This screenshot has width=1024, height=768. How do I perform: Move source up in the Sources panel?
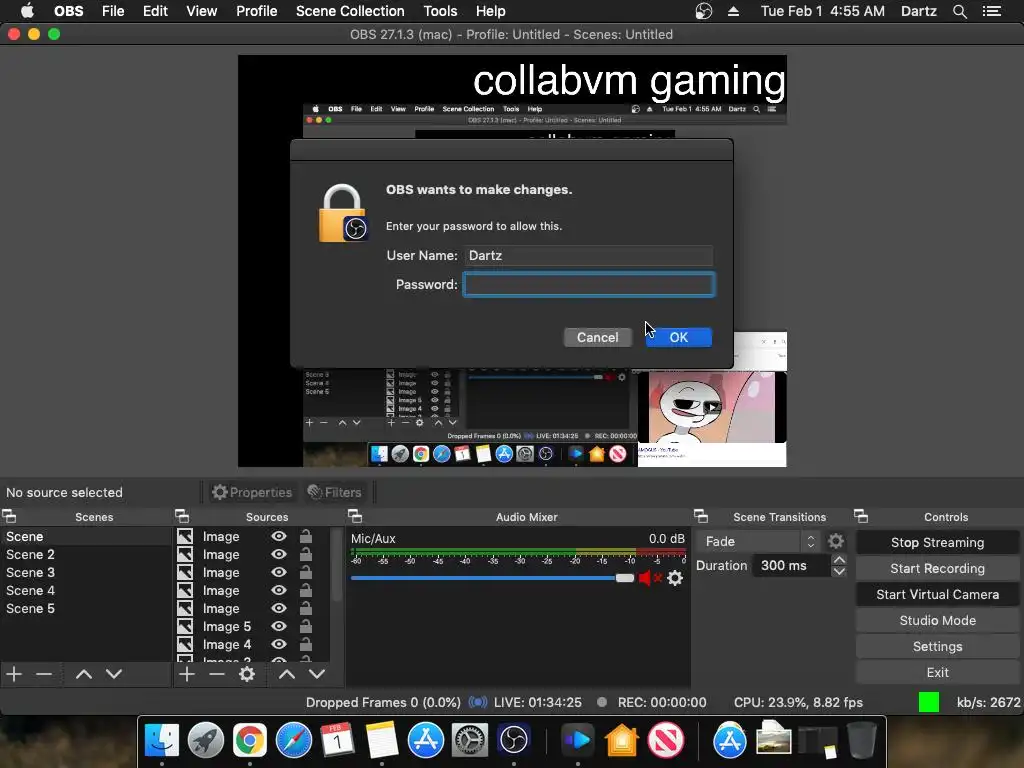(287, 673)
